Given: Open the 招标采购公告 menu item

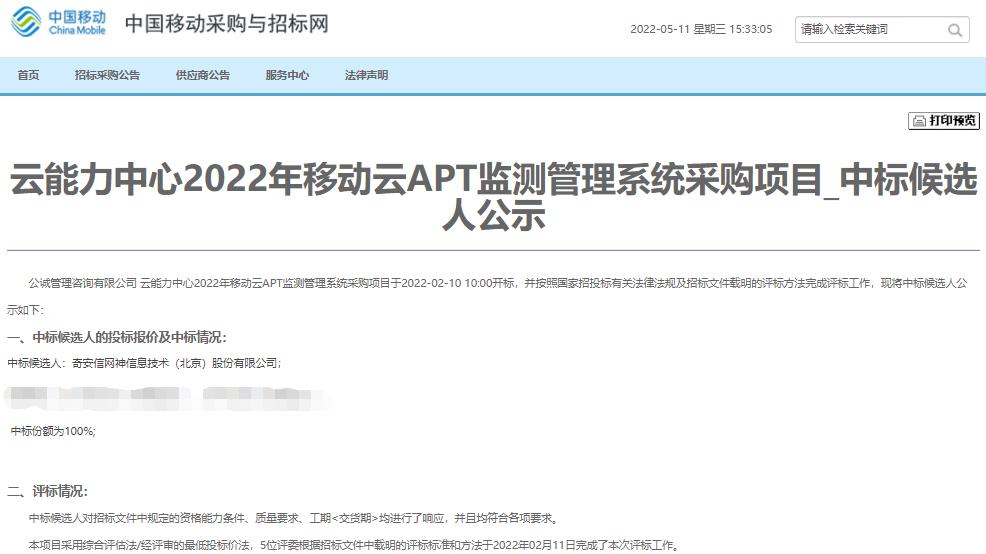Looking at the screenshot, I should (107, 75).
